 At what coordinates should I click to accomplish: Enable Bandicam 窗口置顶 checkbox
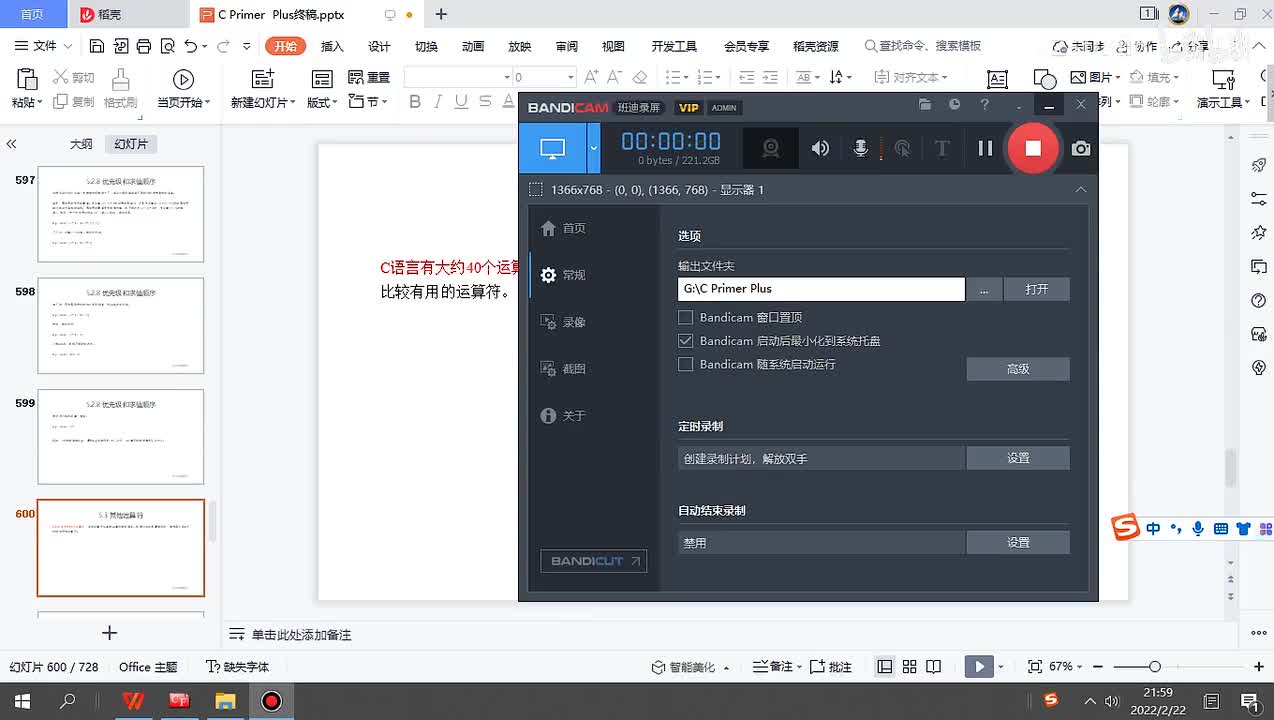(x=685, y=317)
